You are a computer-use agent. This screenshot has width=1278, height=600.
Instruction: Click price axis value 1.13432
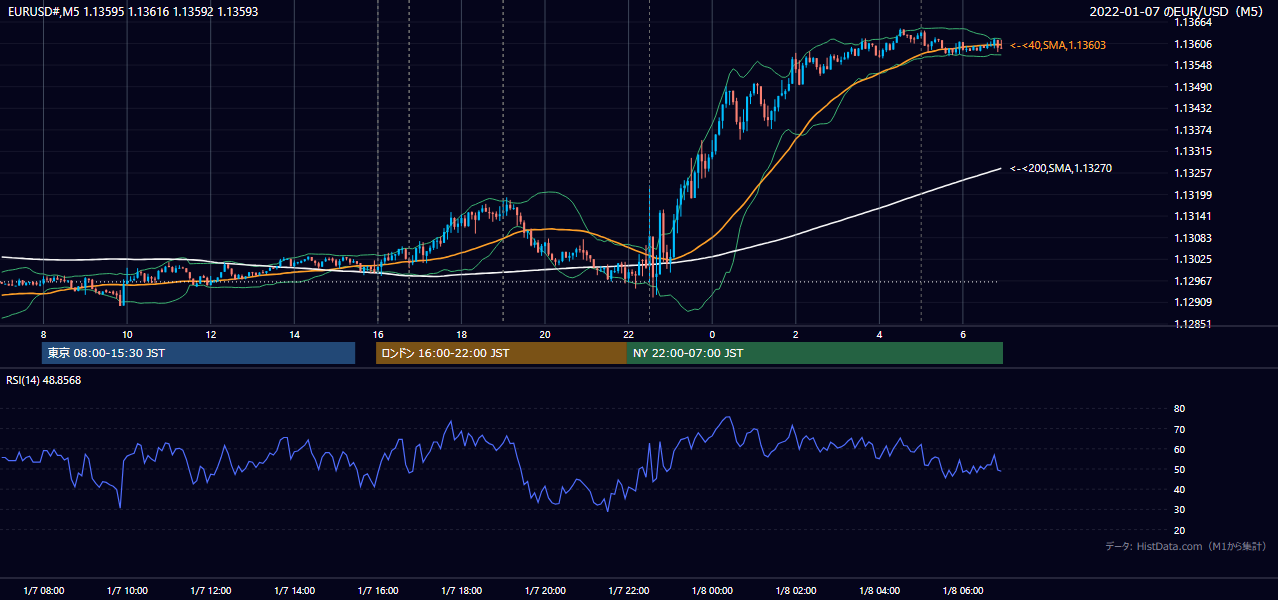pyautogui.click(x=1192, y=109)
